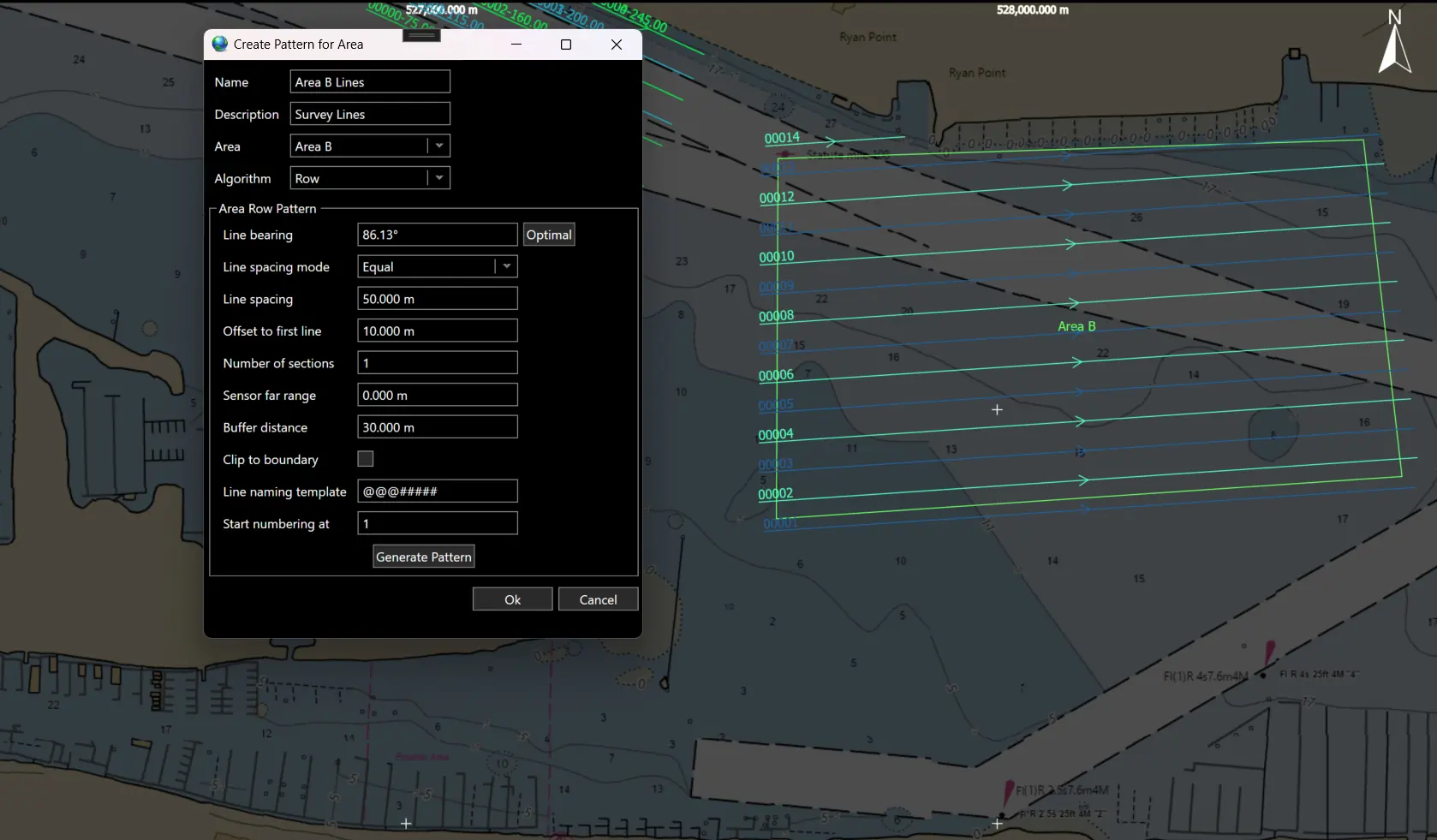Open the Line spacing mode dropdown
This screenshot has width=1437, height=840.
[506, 266]
